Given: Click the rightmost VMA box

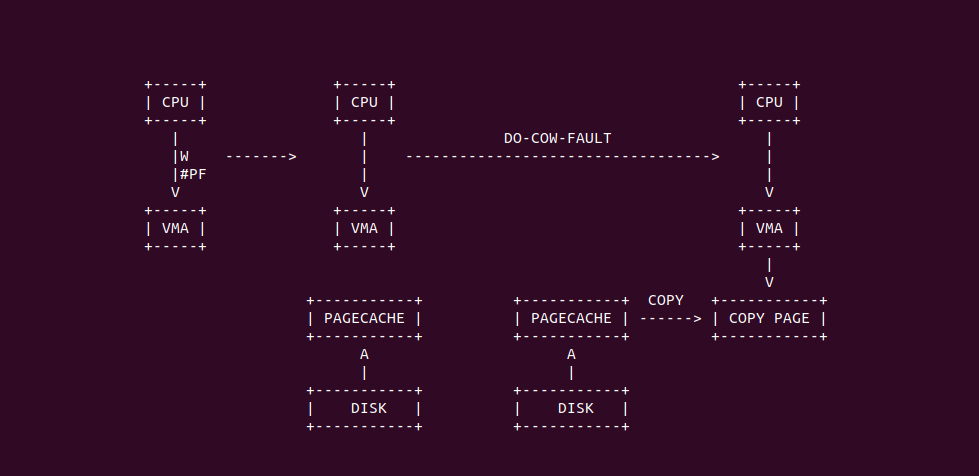Looking at the screenshot, I should pyautogui.click(x=769, y=229).
